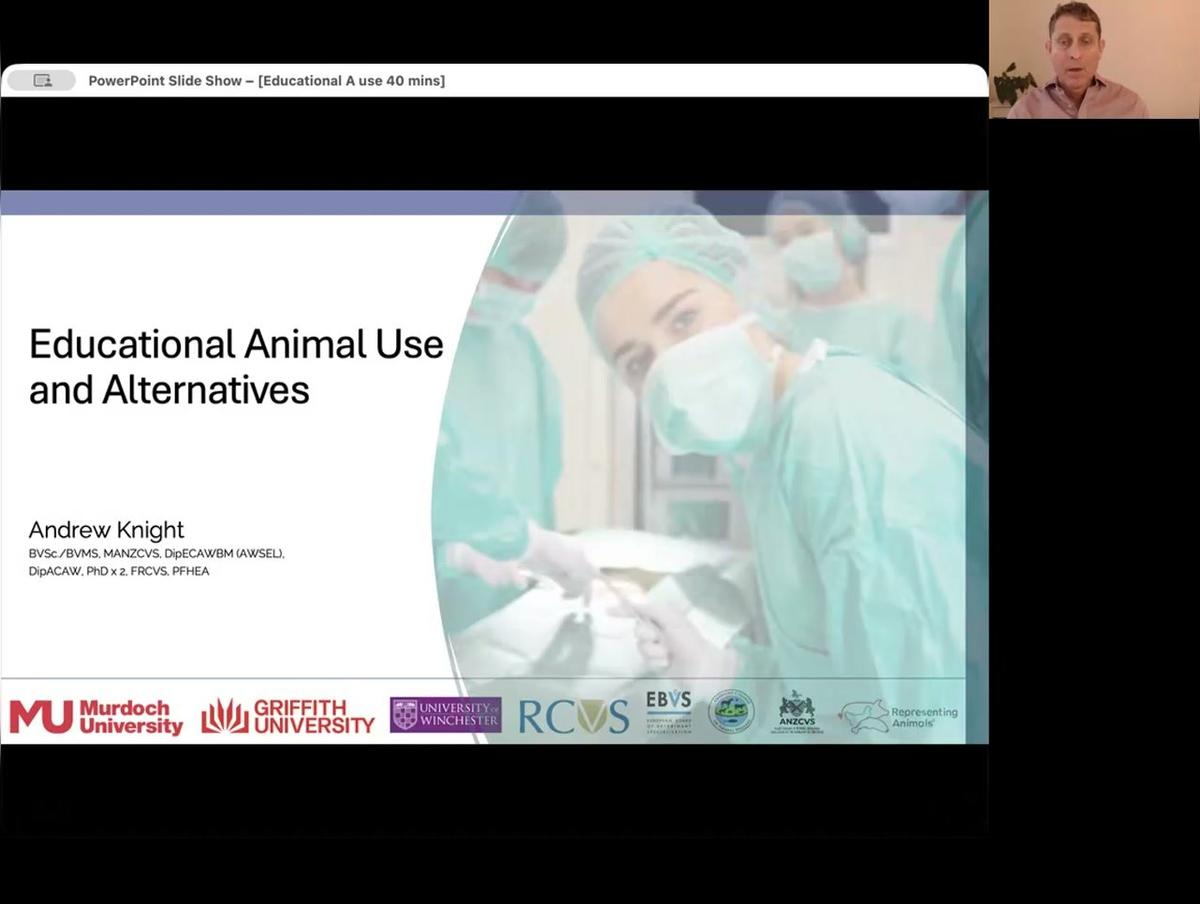The width and height of the screenshot is (1200, 904).
Task: Click the ANZCVS crest logo
Action: click(x=797, y=712)
